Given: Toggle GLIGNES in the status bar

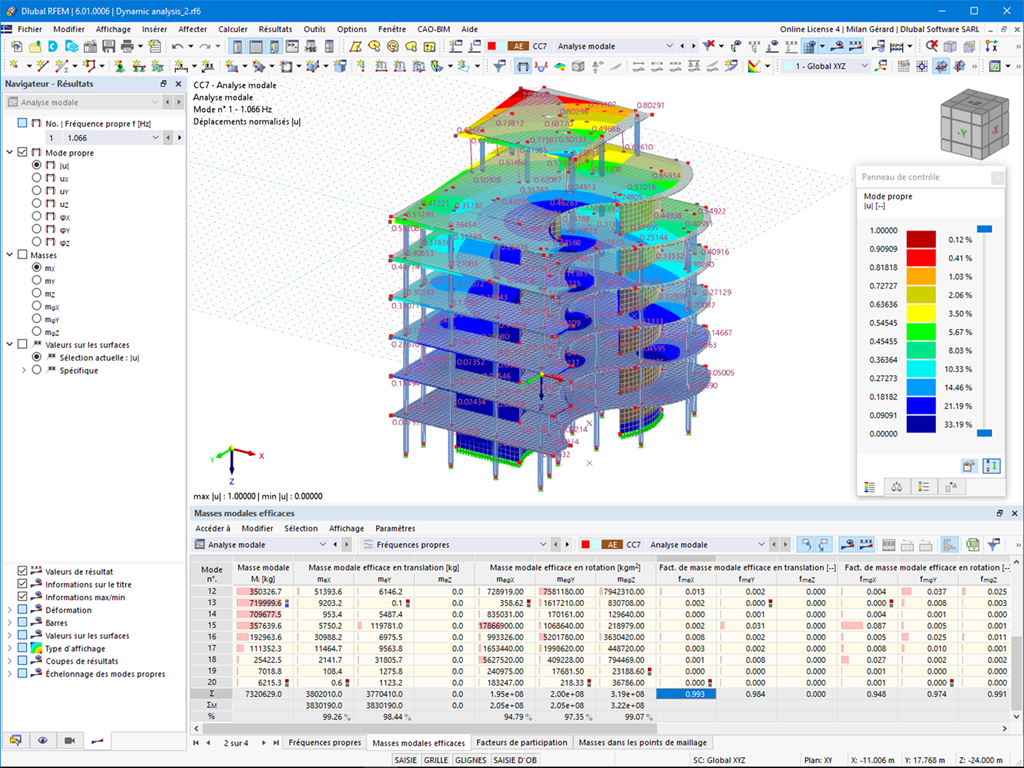Looking at the screenshot, I should pos(470,760).
